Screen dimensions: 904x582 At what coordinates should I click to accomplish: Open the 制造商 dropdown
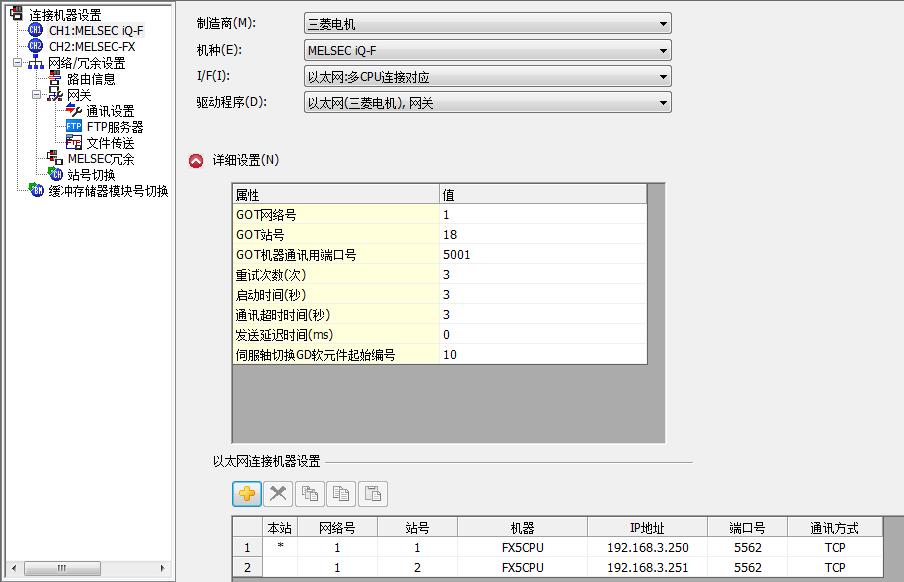487,24
